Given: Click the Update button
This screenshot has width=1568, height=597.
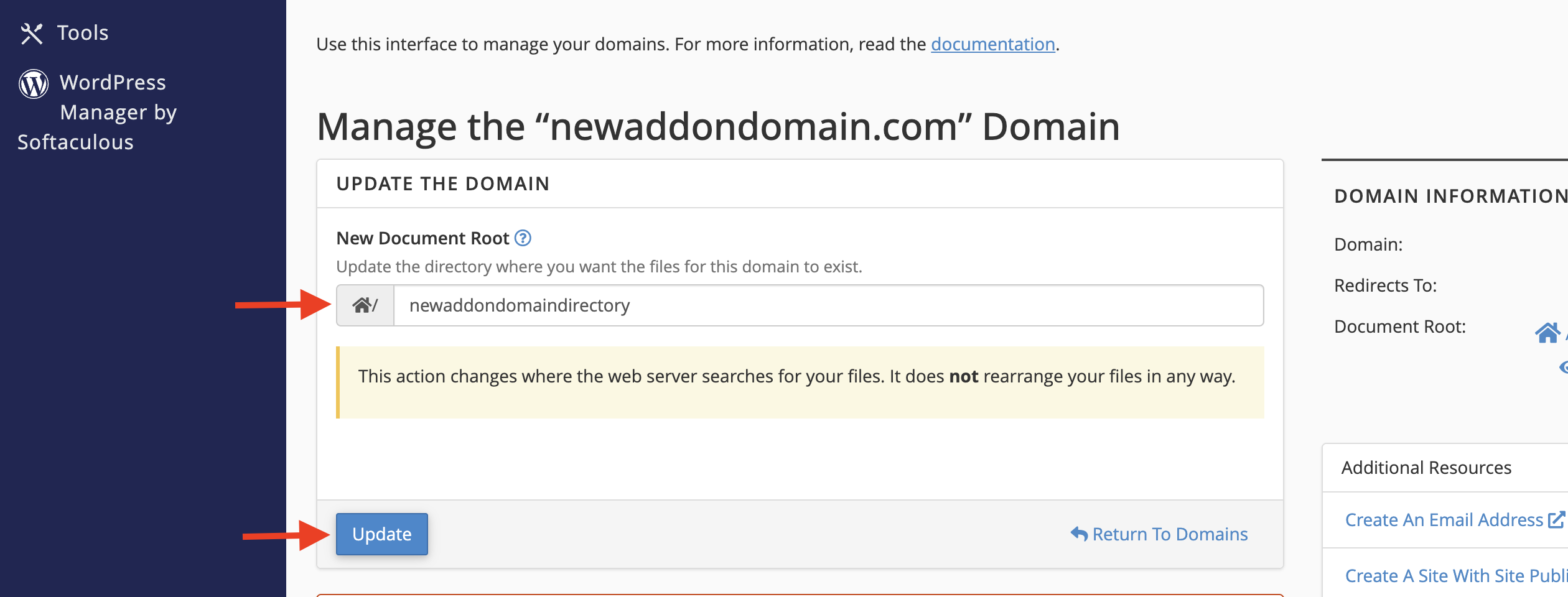Looking at the screenshot, I should click(382, 534).
